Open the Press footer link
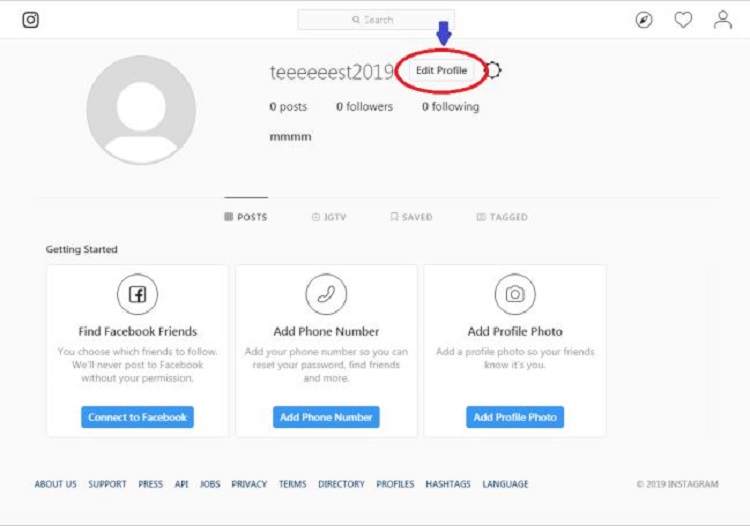 (x=151, y=484)
